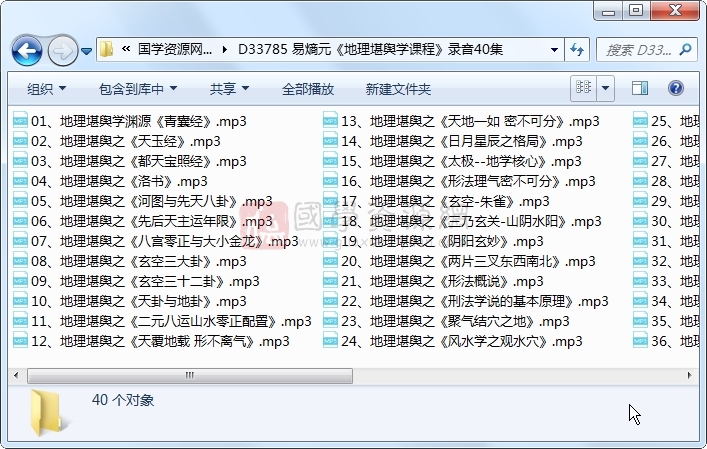Open the 组织 menu
707x449 pixels.
pyautogui.click(x=46, y=88)
